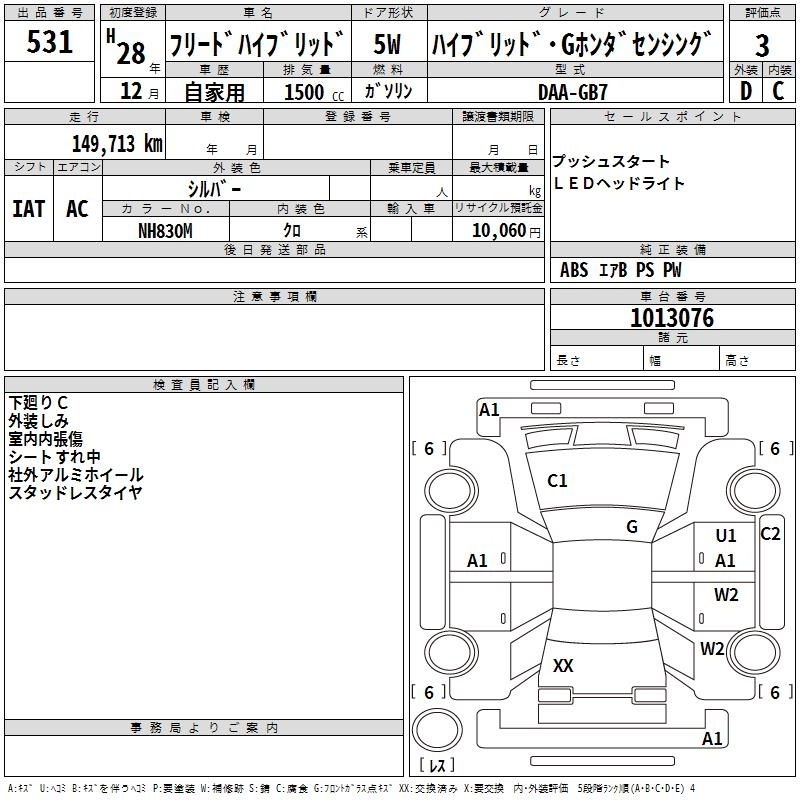Click the IAT shift type cell
The image size is (800, 800).
pos(28,208)
